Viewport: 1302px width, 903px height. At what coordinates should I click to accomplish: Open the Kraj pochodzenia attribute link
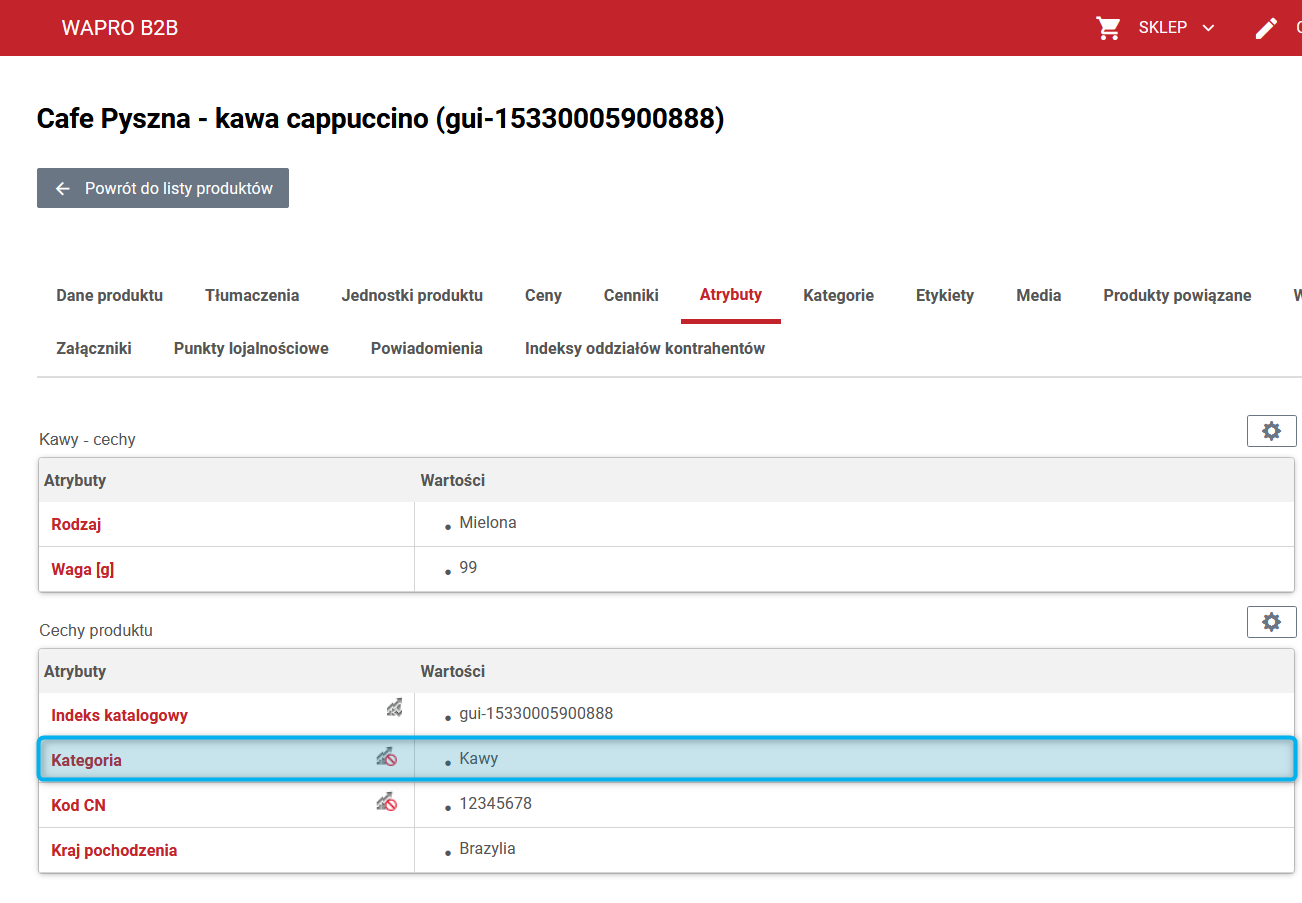[114, 850]
